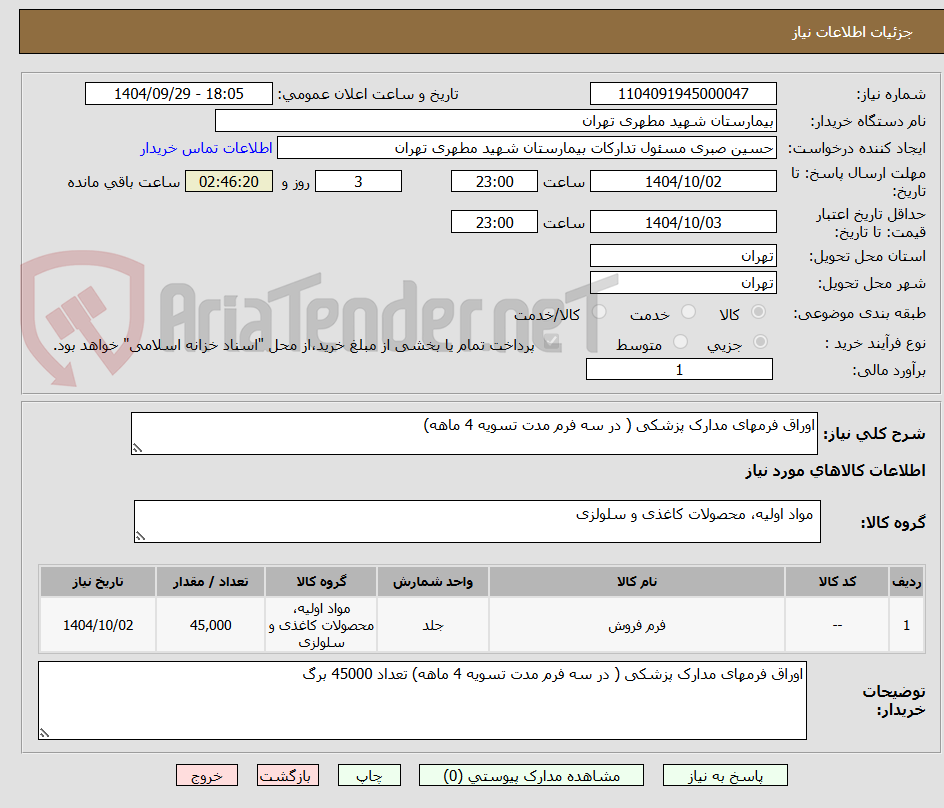This screenshot has height=808, width=944.
Task: Click the خروج exit button
Action: coord(206,775)
